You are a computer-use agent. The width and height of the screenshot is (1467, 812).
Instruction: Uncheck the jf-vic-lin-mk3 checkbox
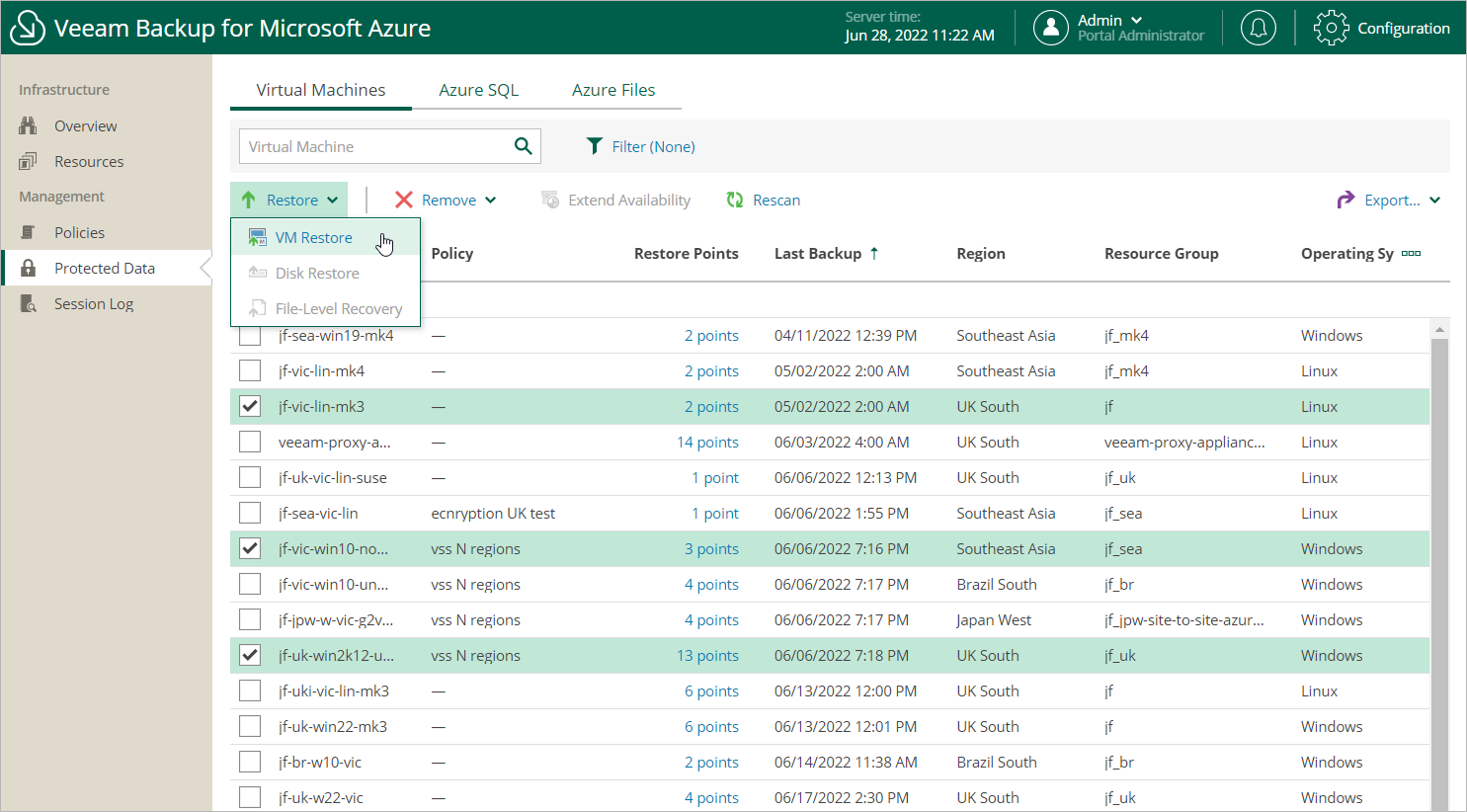pyautogui.click(x=250, y=406)
